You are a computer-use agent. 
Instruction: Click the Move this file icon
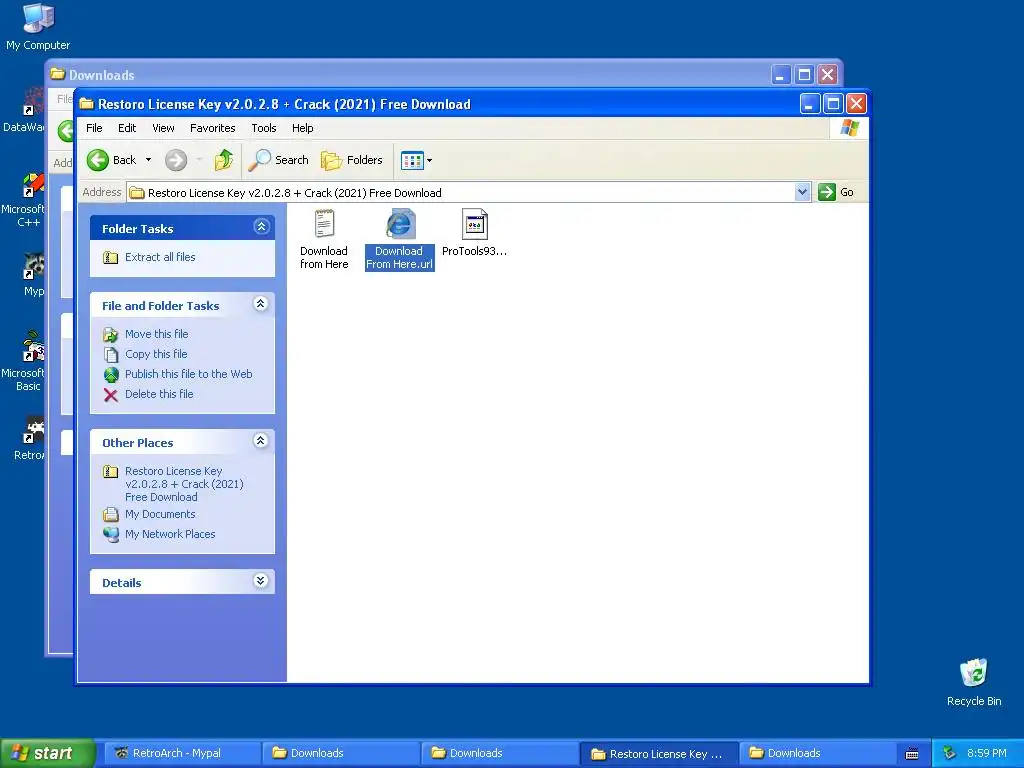[111, 334]
